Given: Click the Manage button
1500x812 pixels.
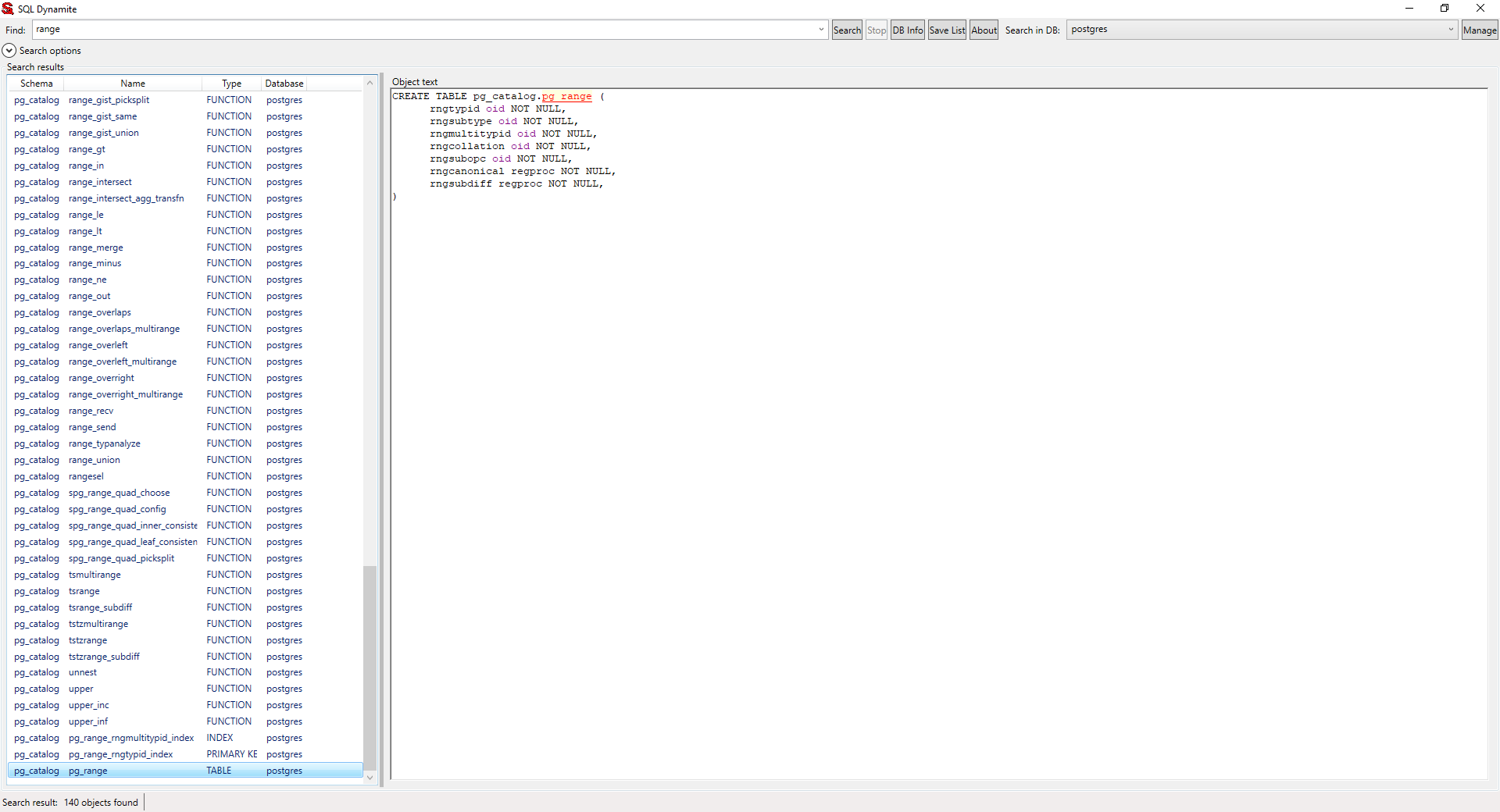Looking at the screenshot, I should (x=1479, y=30).
